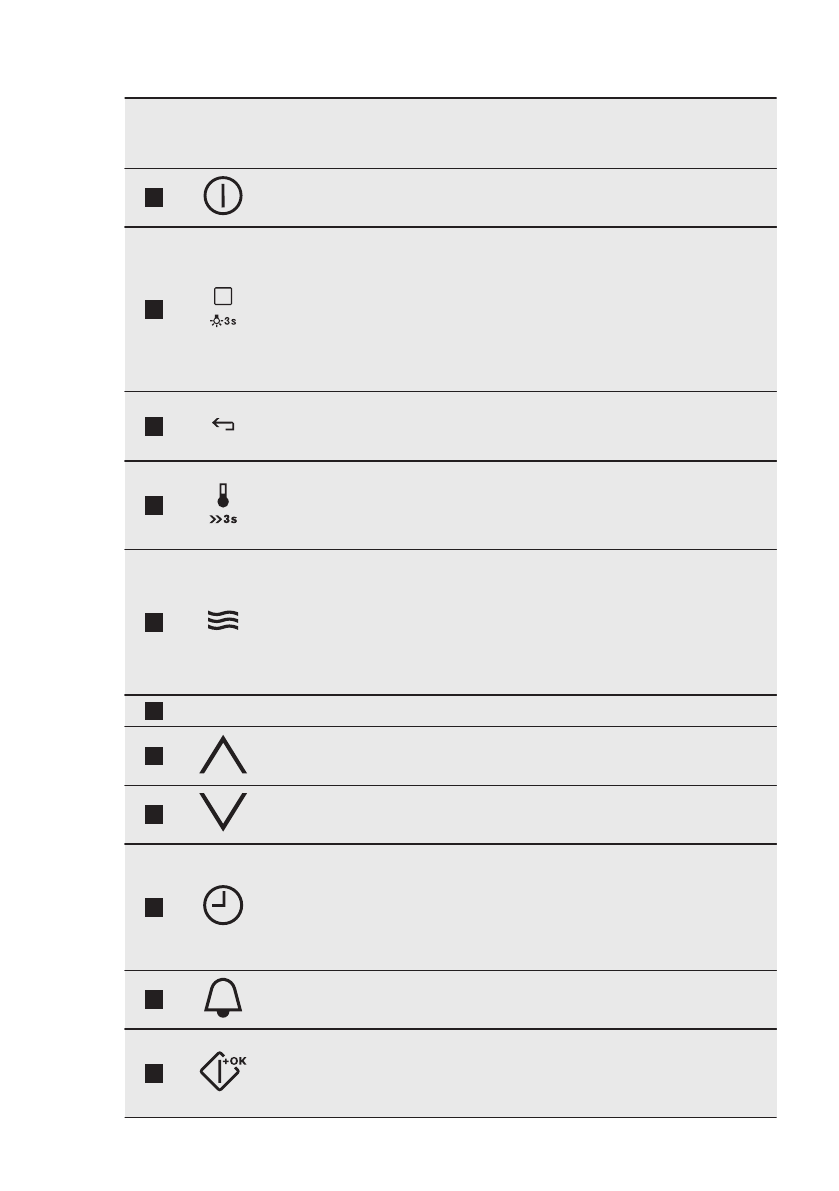Click black square beside the power icon
This screenshot has height=1191, width=839.
click(153, 197)
